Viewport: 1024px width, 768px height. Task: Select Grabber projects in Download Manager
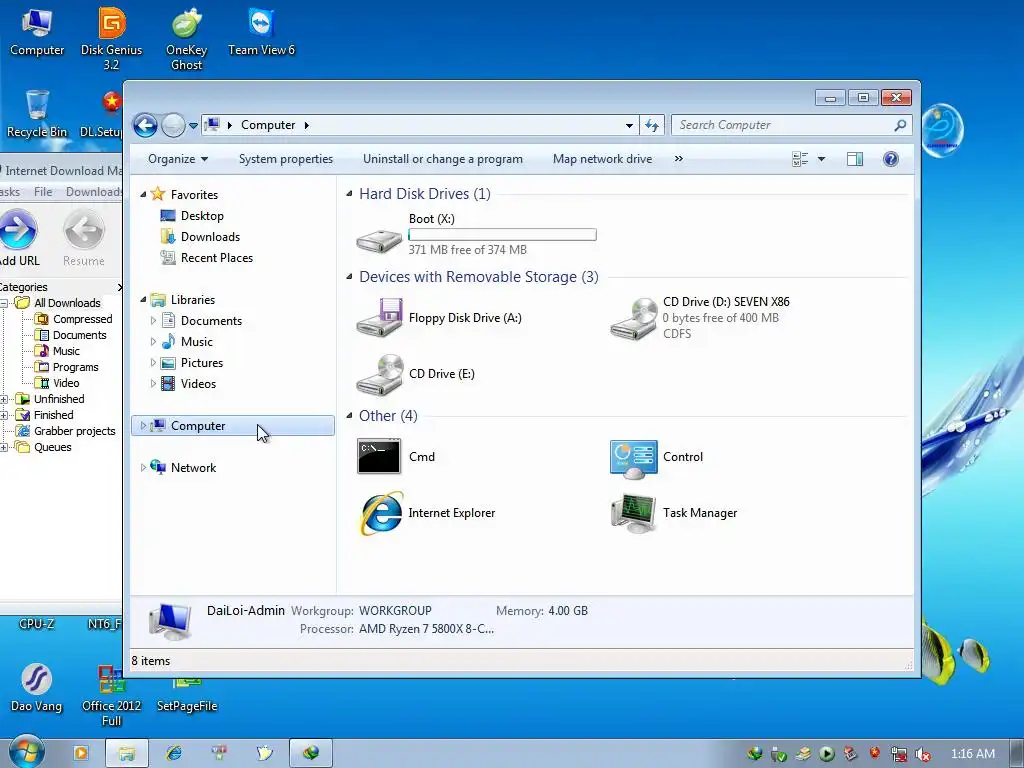tap(74, 431)
